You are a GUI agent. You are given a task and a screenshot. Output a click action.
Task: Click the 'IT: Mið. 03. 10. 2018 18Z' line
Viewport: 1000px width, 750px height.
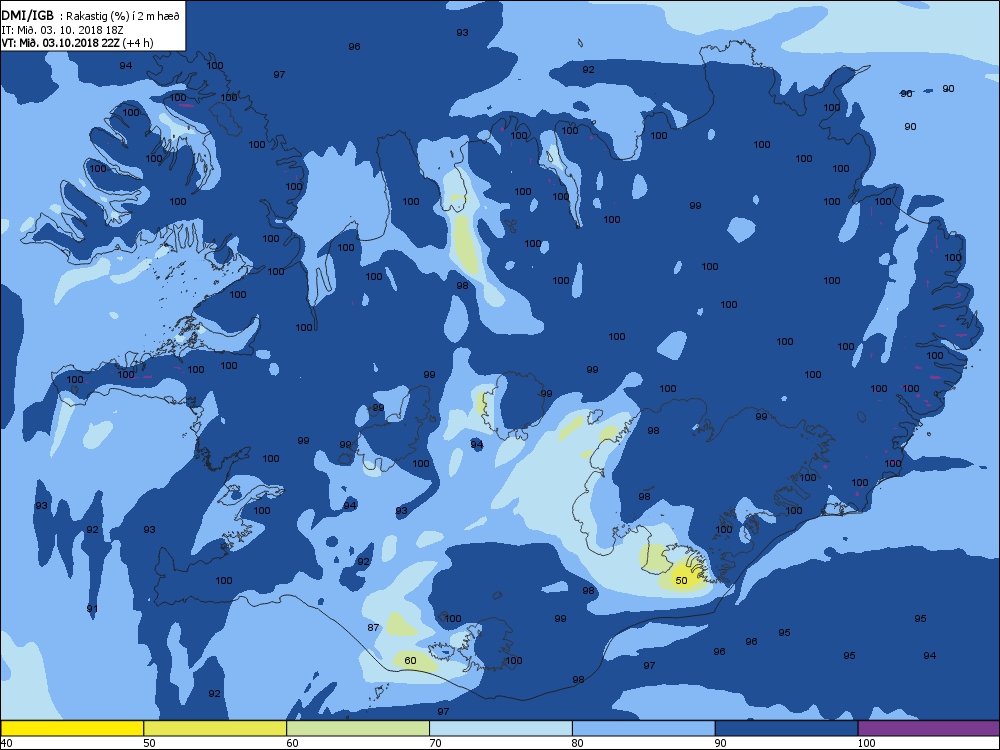click(x=62, y=29)
